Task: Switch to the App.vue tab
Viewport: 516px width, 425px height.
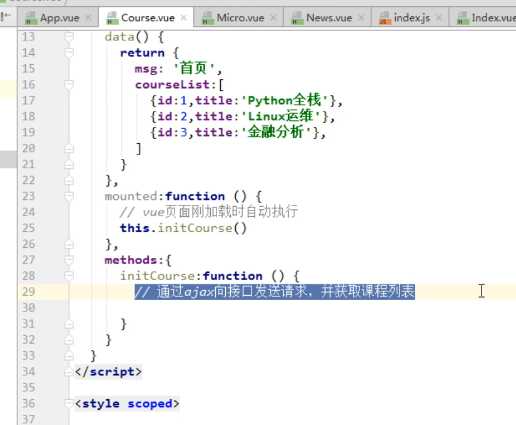Action: [59, 18]
